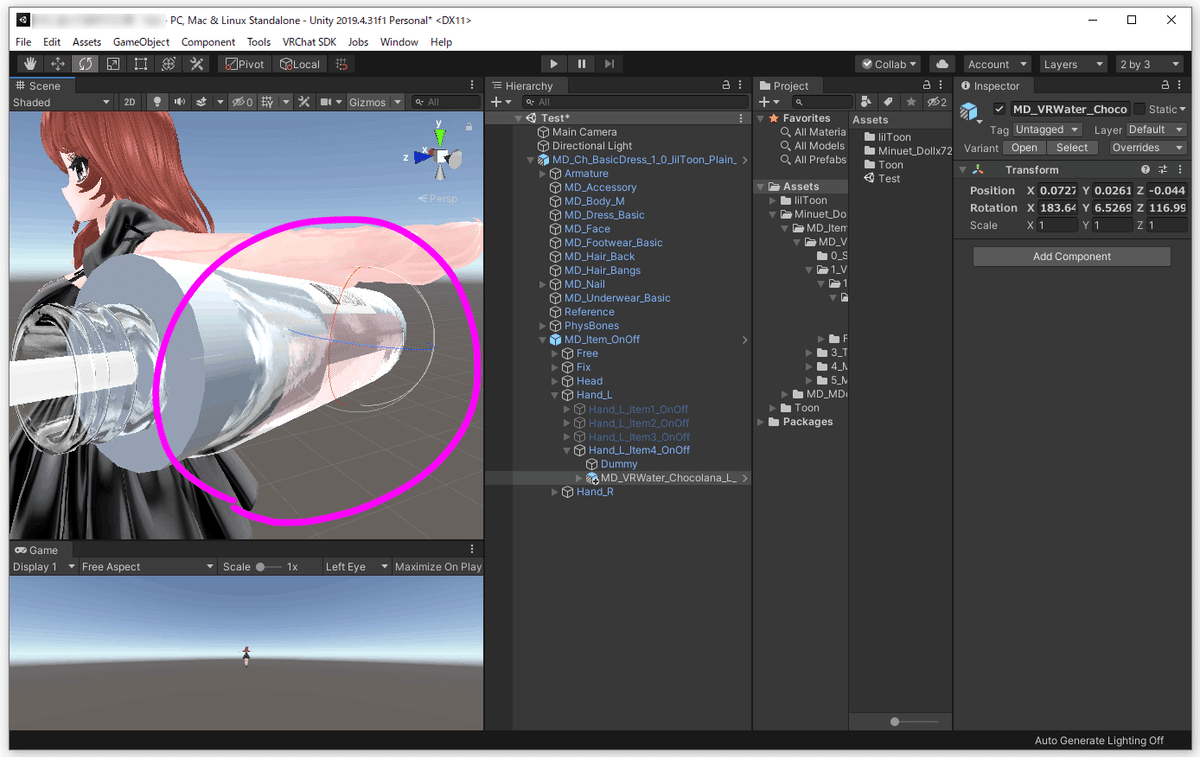Screen dimensions: 1200x757
Task: Select the Rect tool
Action: click(x=141, y=64)
